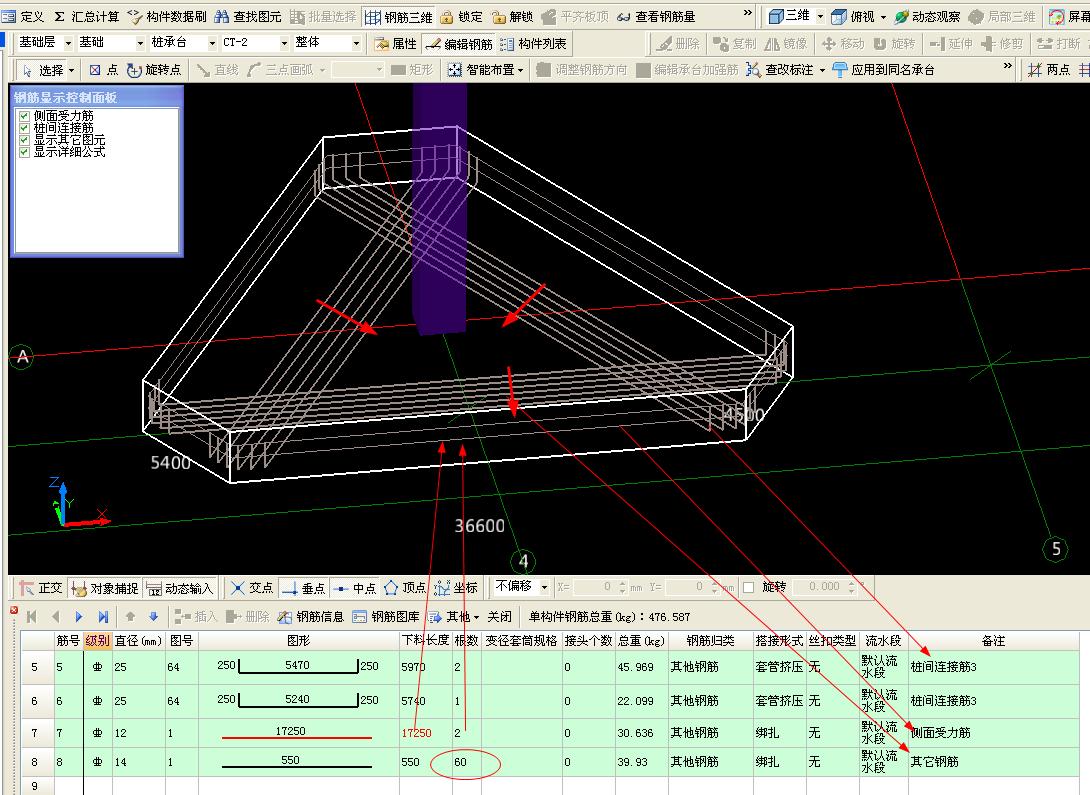Open 查看钢筋量 rebar quantity viewer
This screenshot has width=1090, height=795.
click(656, 17)
